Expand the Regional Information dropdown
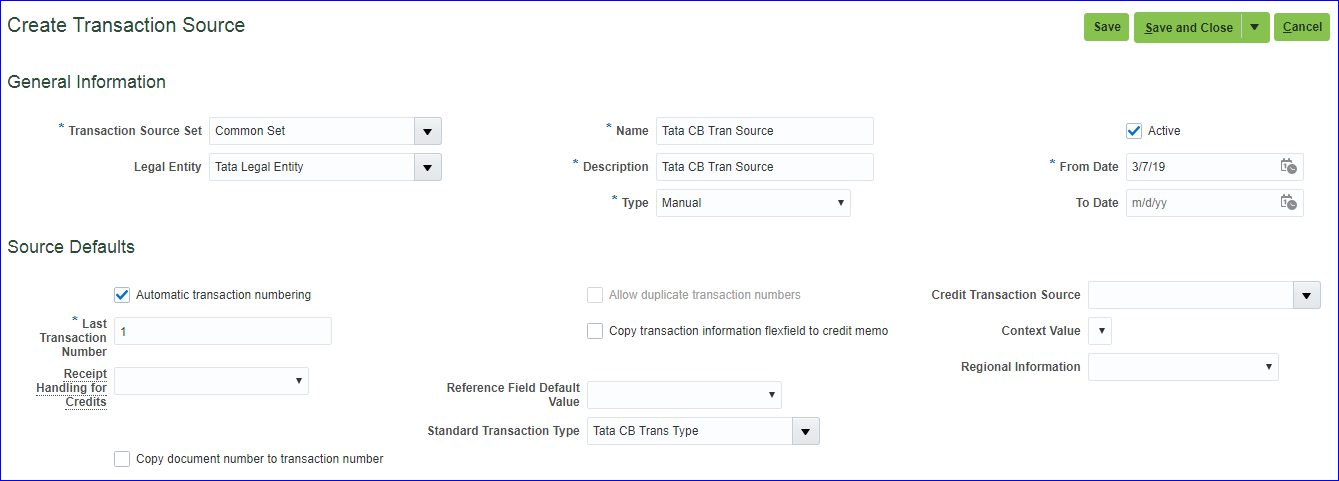The width and height of the screenshot is (1339, 481). pos(1183,367)
